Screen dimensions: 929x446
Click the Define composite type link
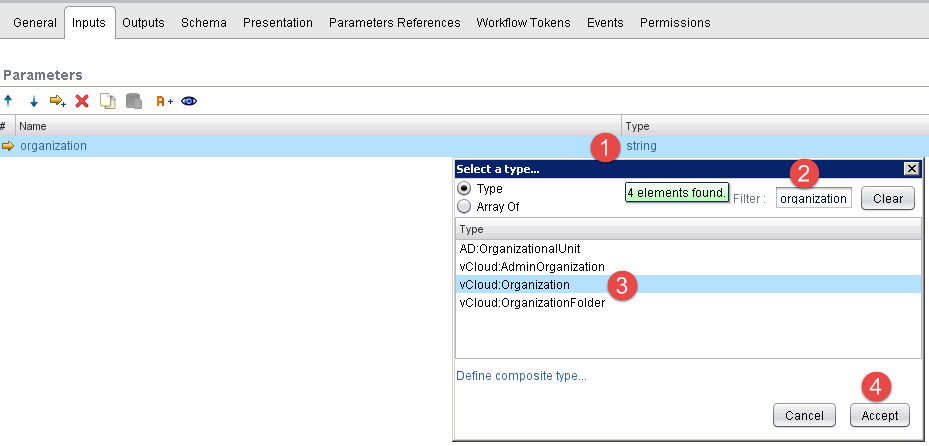[x=521, y=376]
